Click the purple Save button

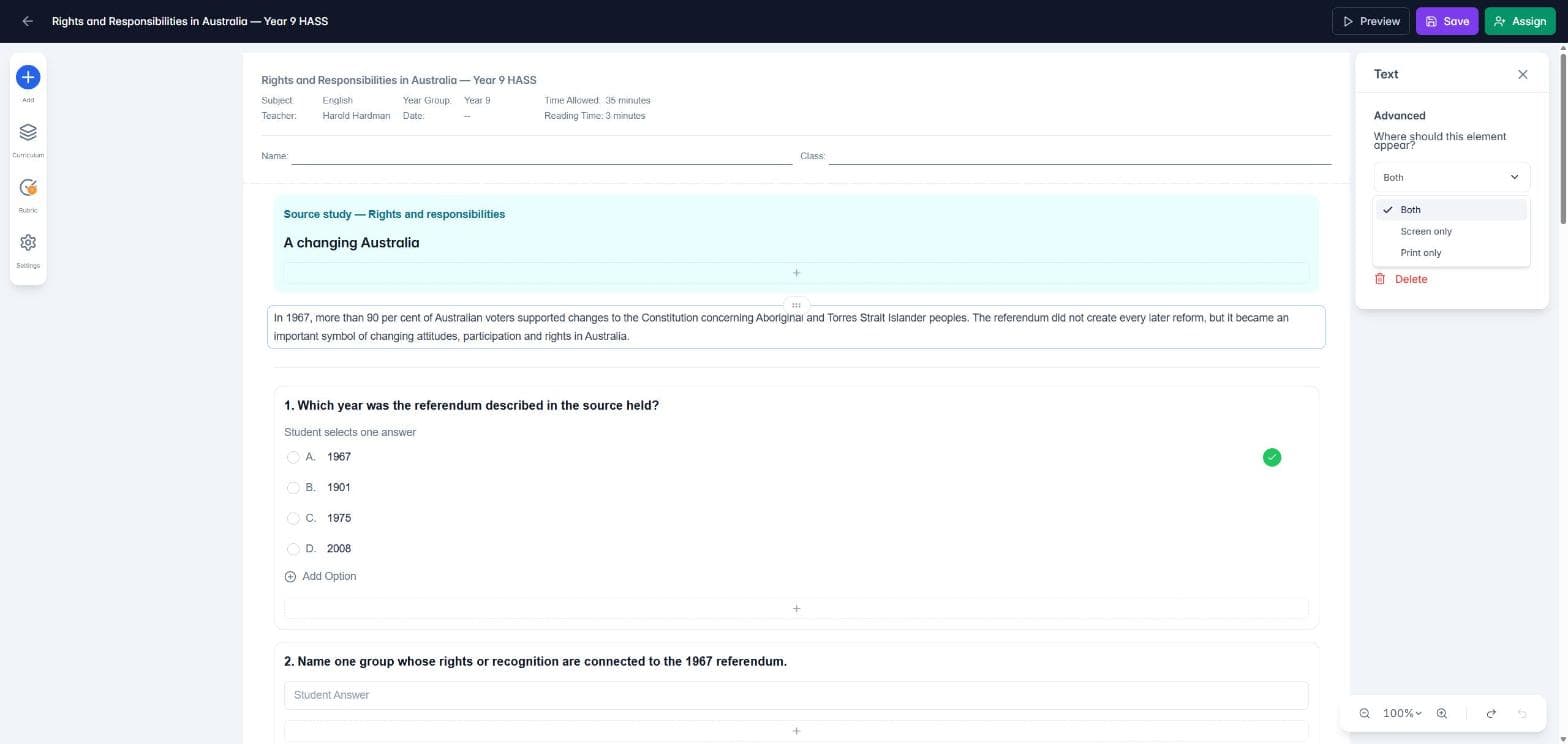pyautogui.click(x=1447, y=21)
